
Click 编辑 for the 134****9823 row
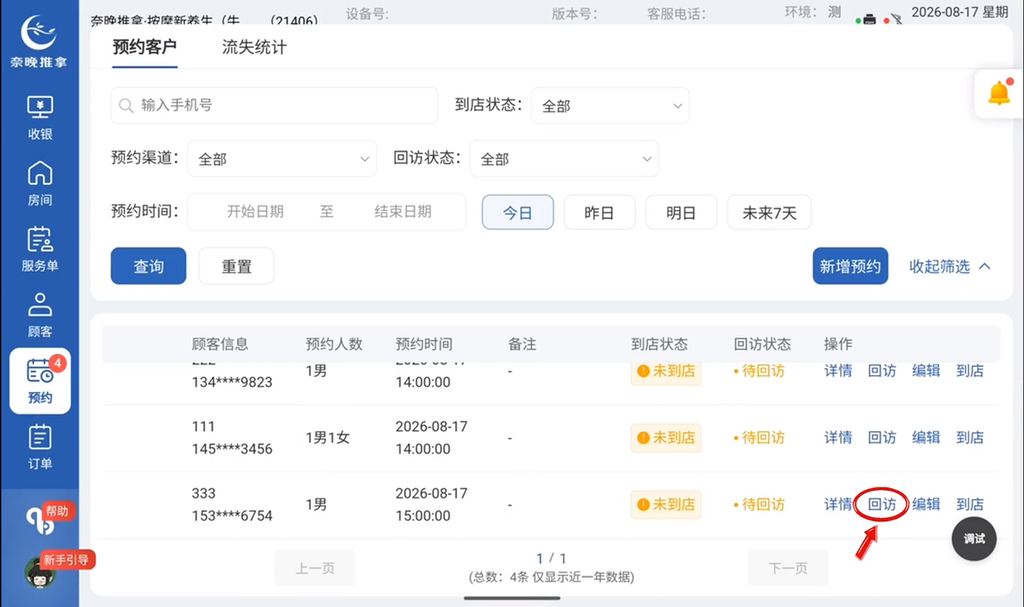click(925, 371)
